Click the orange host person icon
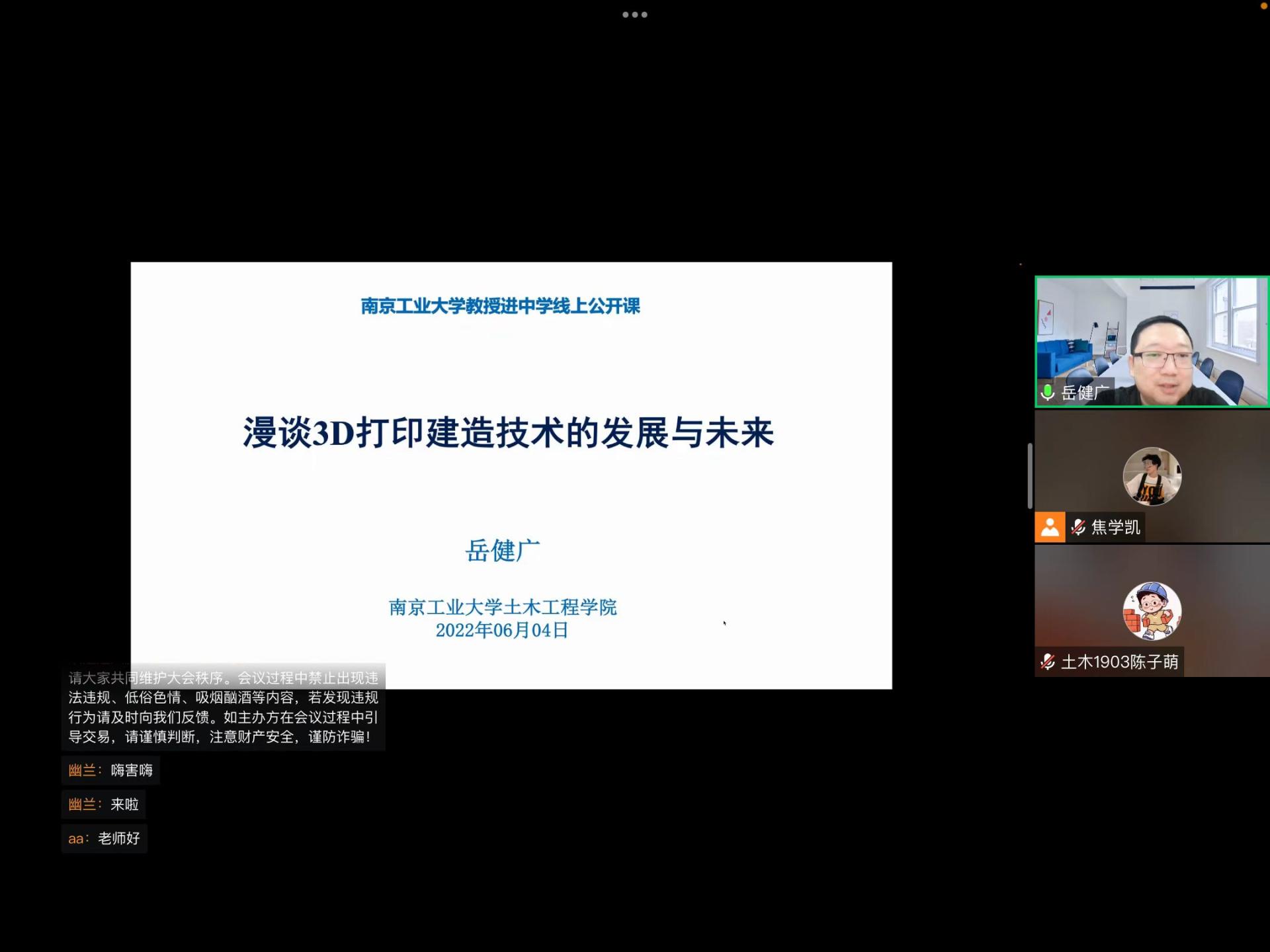 click(x=1050, y=527)
